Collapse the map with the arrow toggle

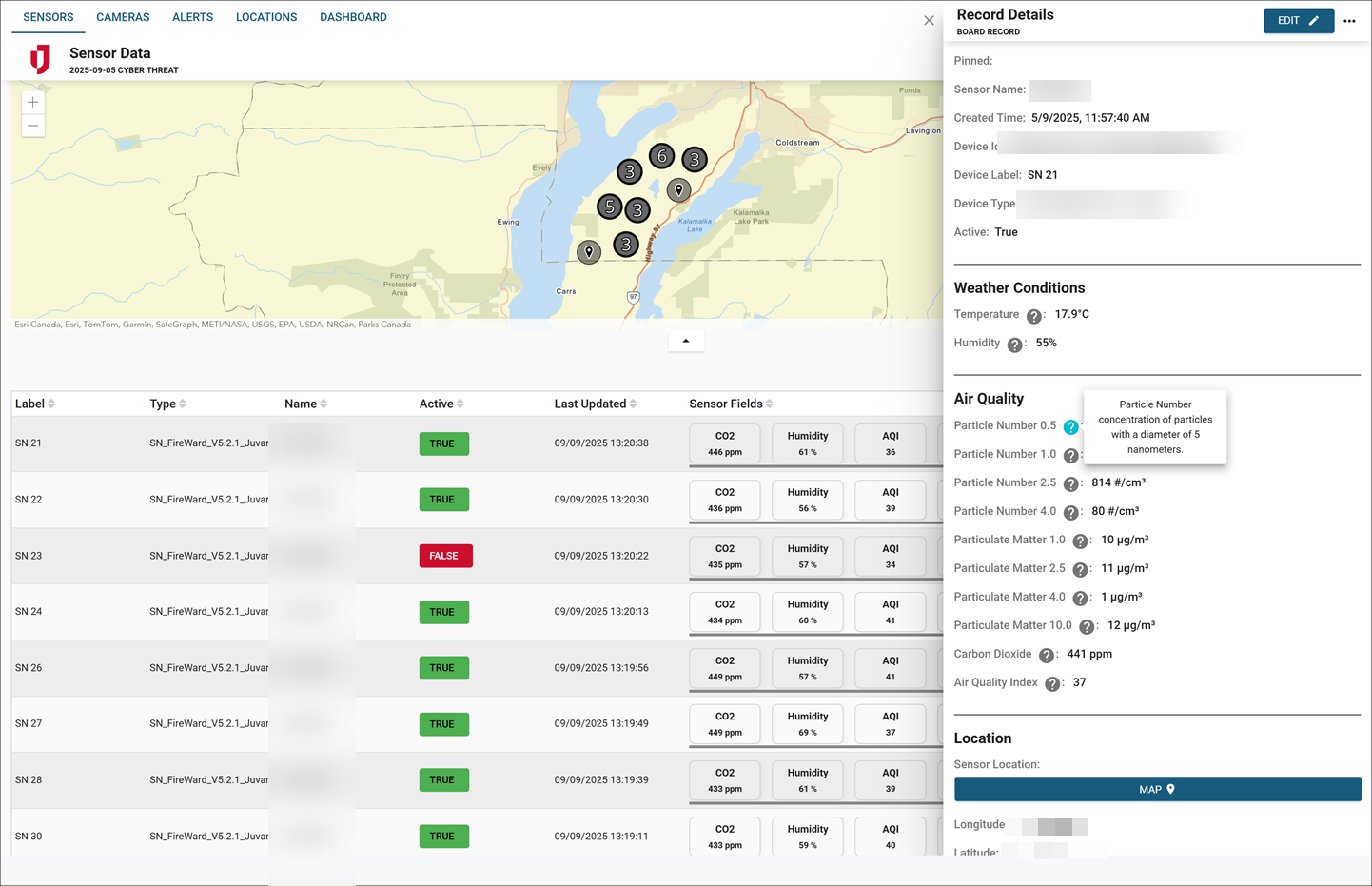pyautogui.click(x=686, y=341)
